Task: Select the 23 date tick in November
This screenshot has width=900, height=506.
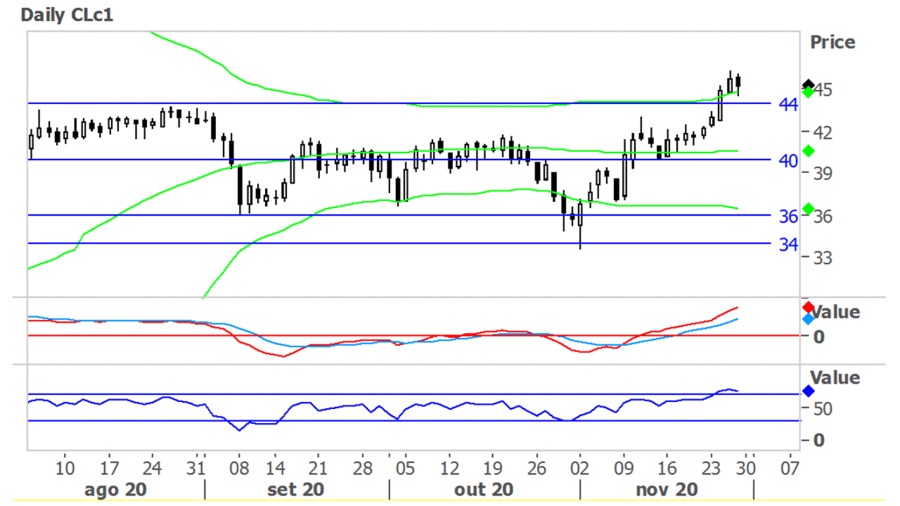Action: coord(711,468)
